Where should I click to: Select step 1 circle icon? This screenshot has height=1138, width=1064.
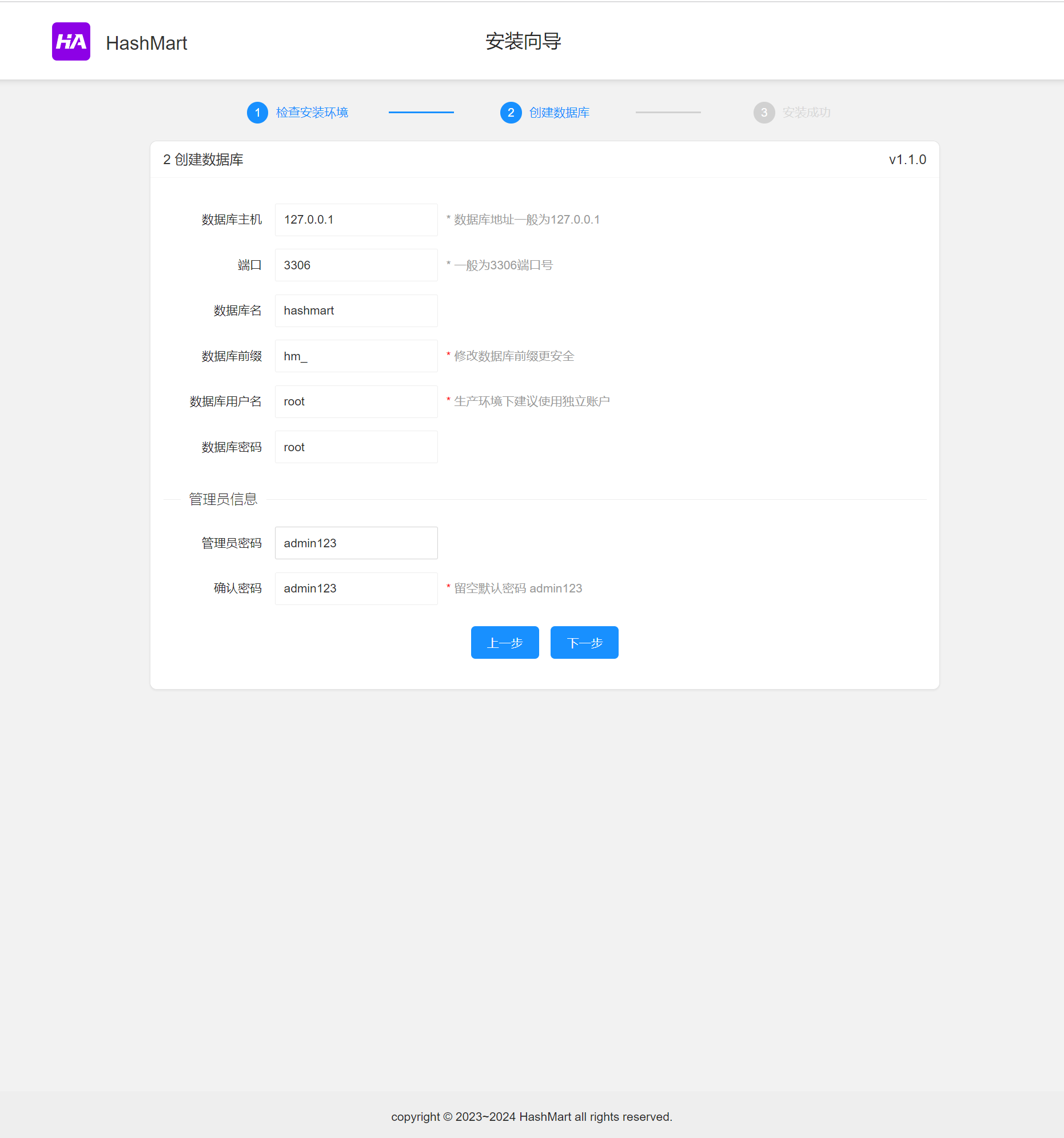[257, 113]
